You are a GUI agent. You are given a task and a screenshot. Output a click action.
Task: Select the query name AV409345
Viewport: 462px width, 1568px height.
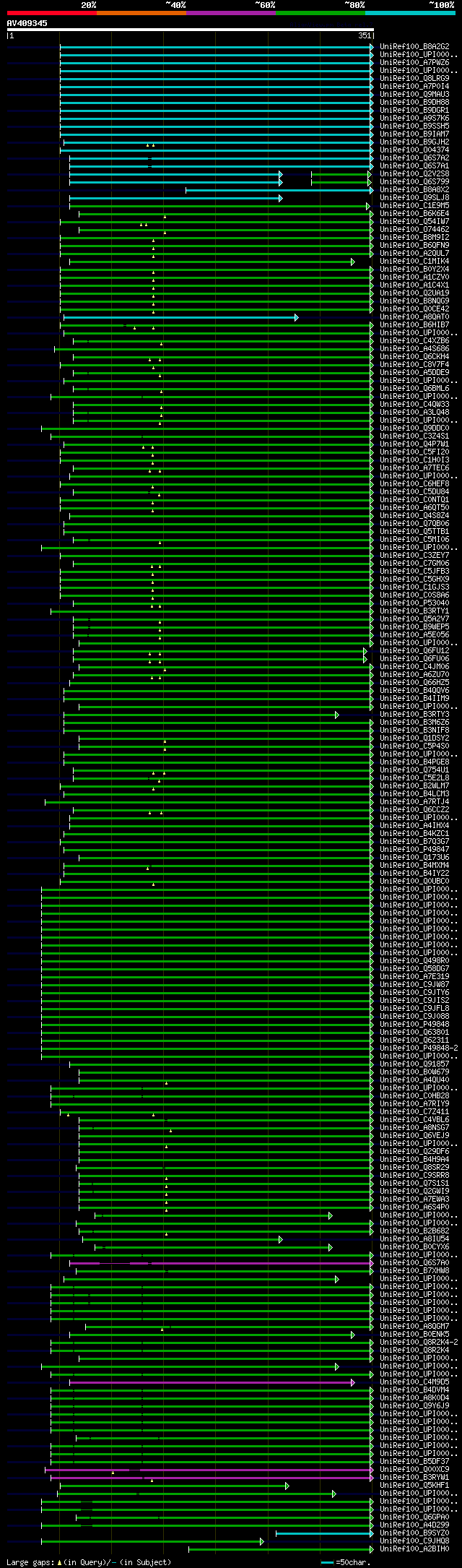[27, 23]
